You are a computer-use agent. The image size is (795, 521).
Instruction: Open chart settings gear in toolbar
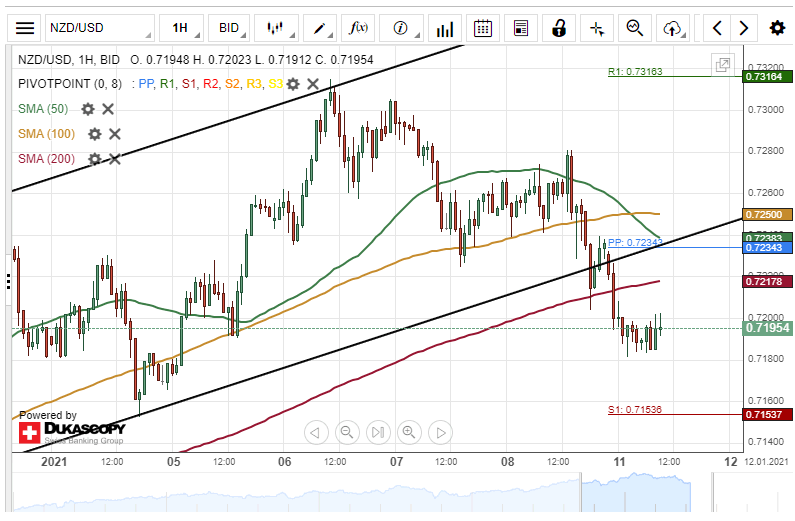click(x=777, y=27)
